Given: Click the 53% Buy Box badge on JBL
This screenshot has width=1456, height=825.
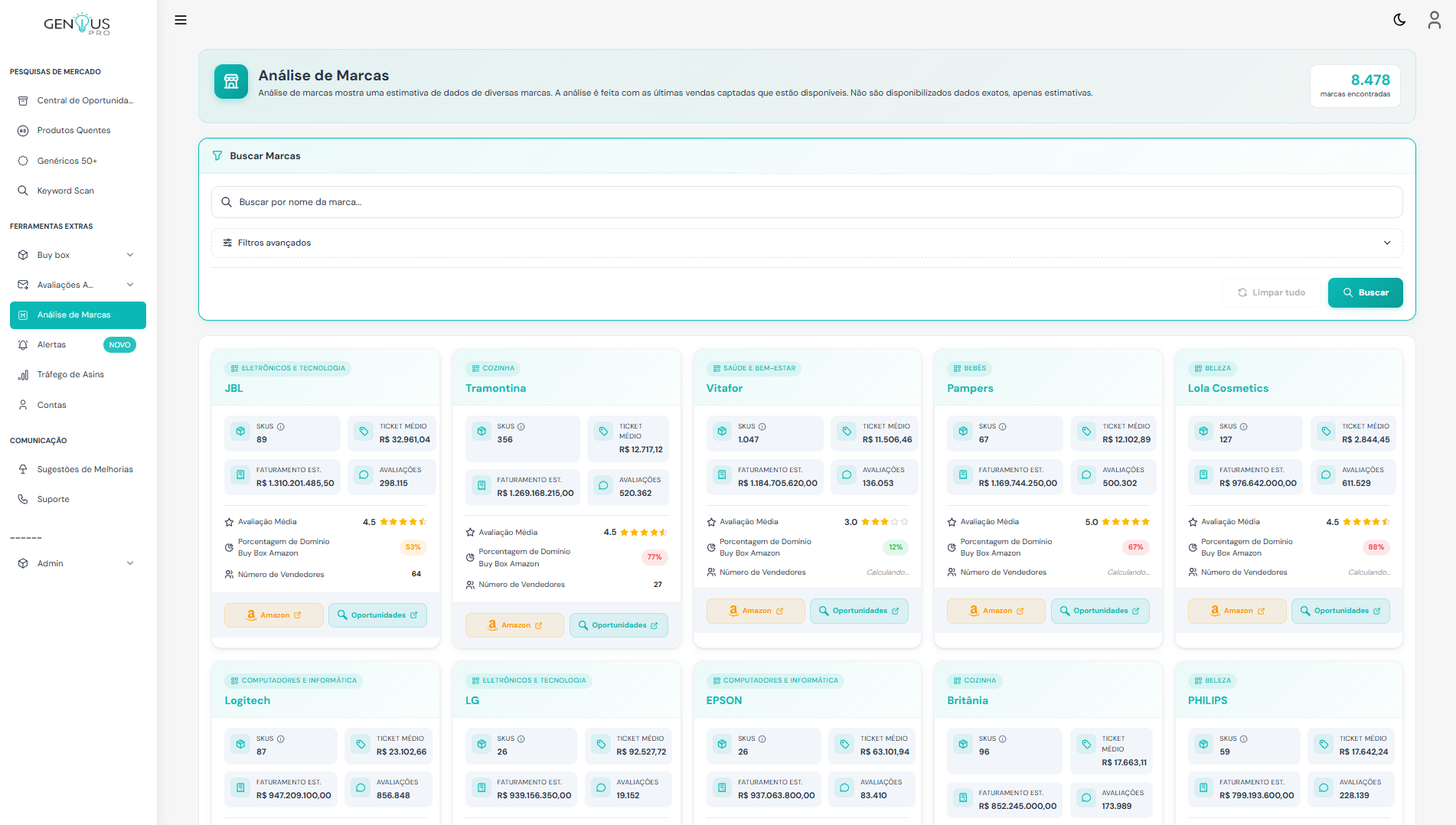Looking at the screenshot, I should (x=413, y=547).
